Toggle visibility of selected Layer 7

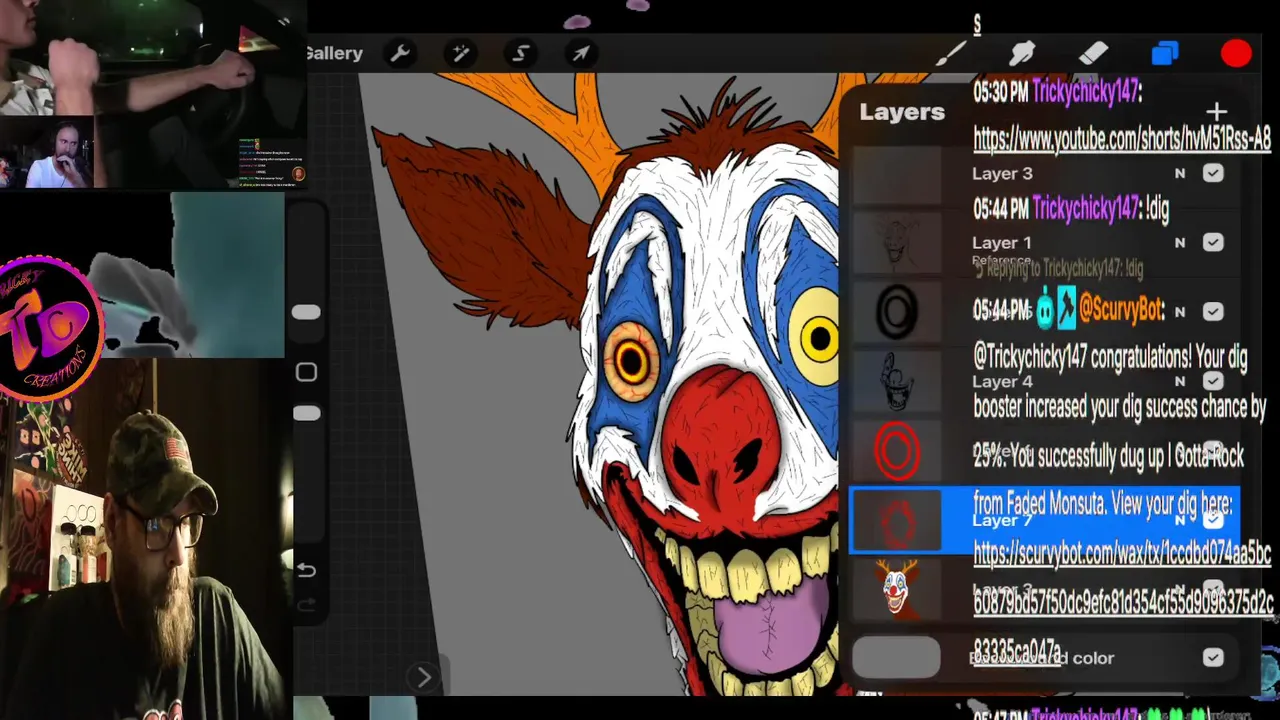click(x=1213, y=520)
